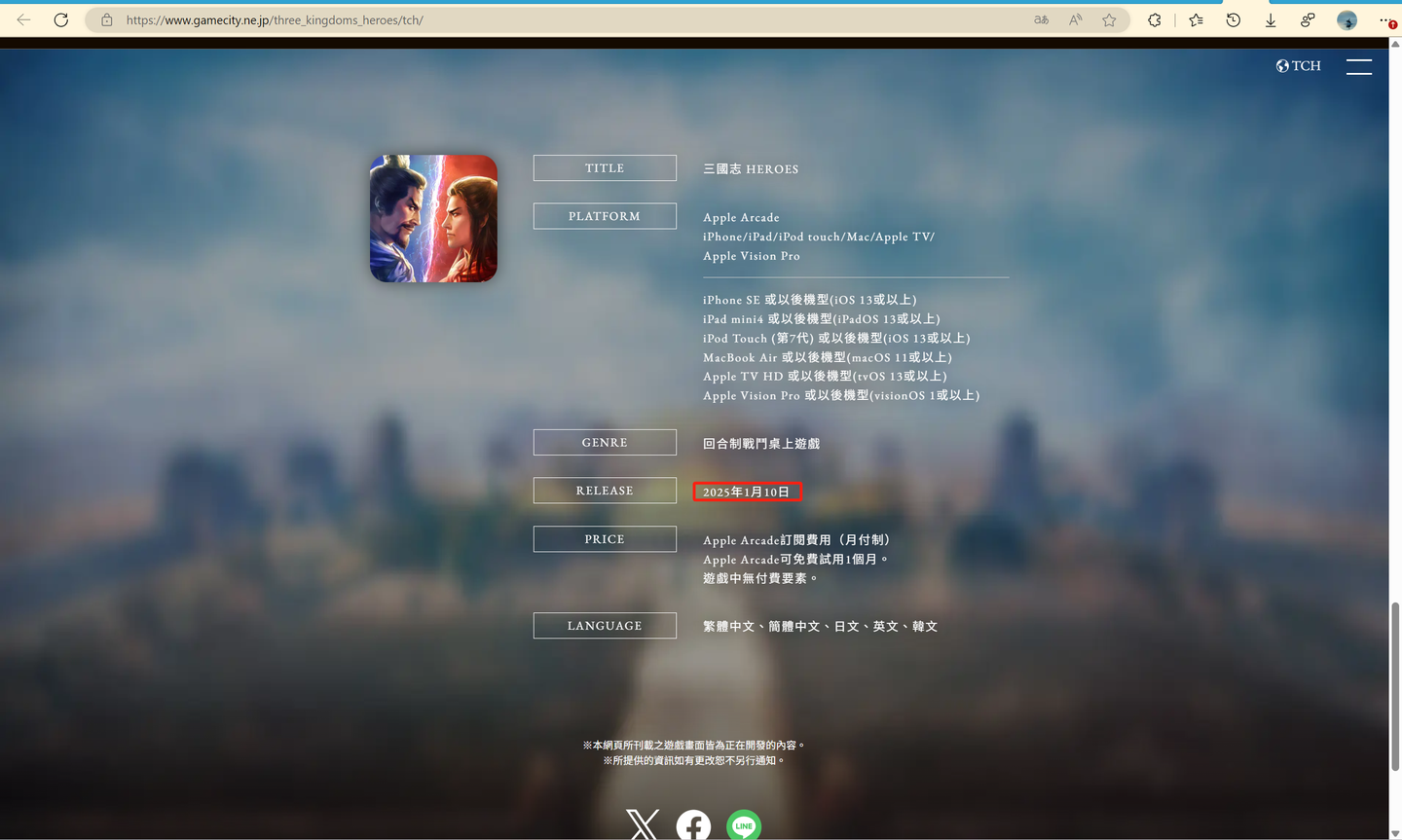Click the RELEASE label box
The image size is (1402, 840).
pyautogui.click(x=605, y=491)
